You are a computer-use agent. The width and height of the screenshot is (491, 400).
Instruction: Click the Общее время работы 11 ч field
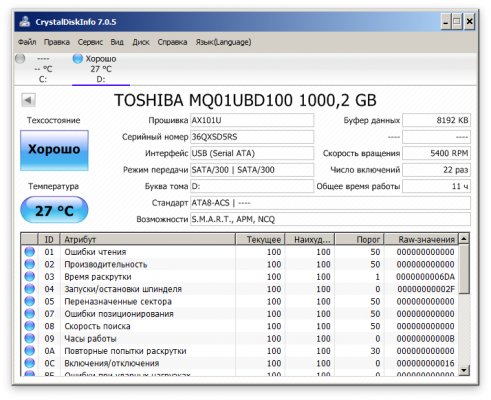click(x=437, y=186)
